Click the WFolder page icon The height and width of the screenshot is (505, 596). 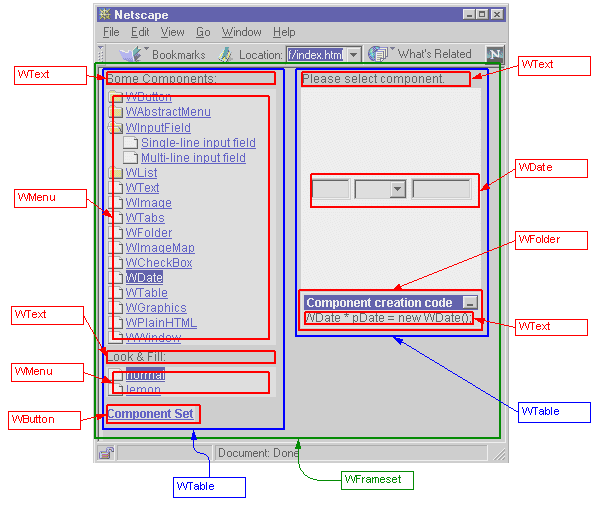(116, 233)
